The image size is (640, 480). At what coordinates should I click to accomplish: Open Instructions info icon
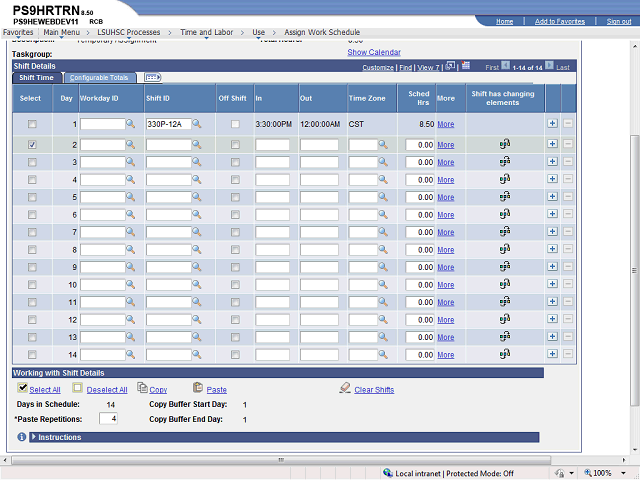[x=22, y=437]
